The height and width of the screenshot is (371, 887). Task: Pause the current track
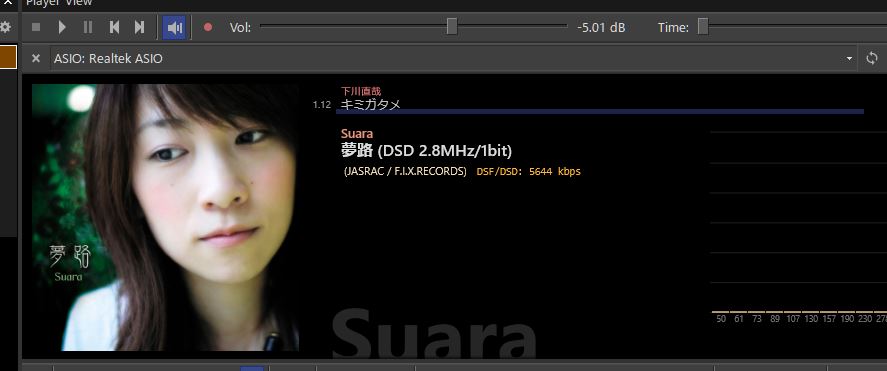click(88, 27)
